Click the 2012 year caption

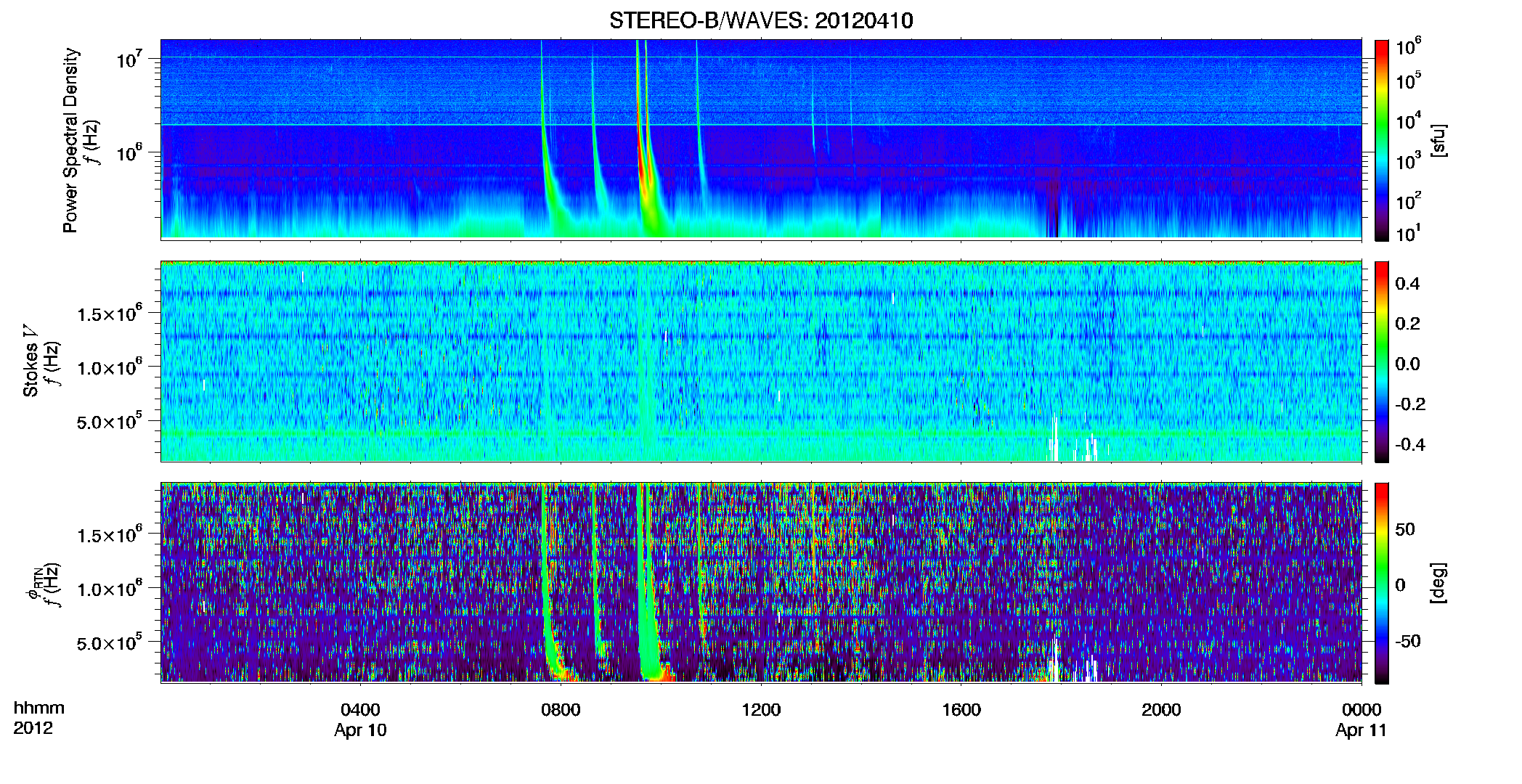tap(33, 728)
